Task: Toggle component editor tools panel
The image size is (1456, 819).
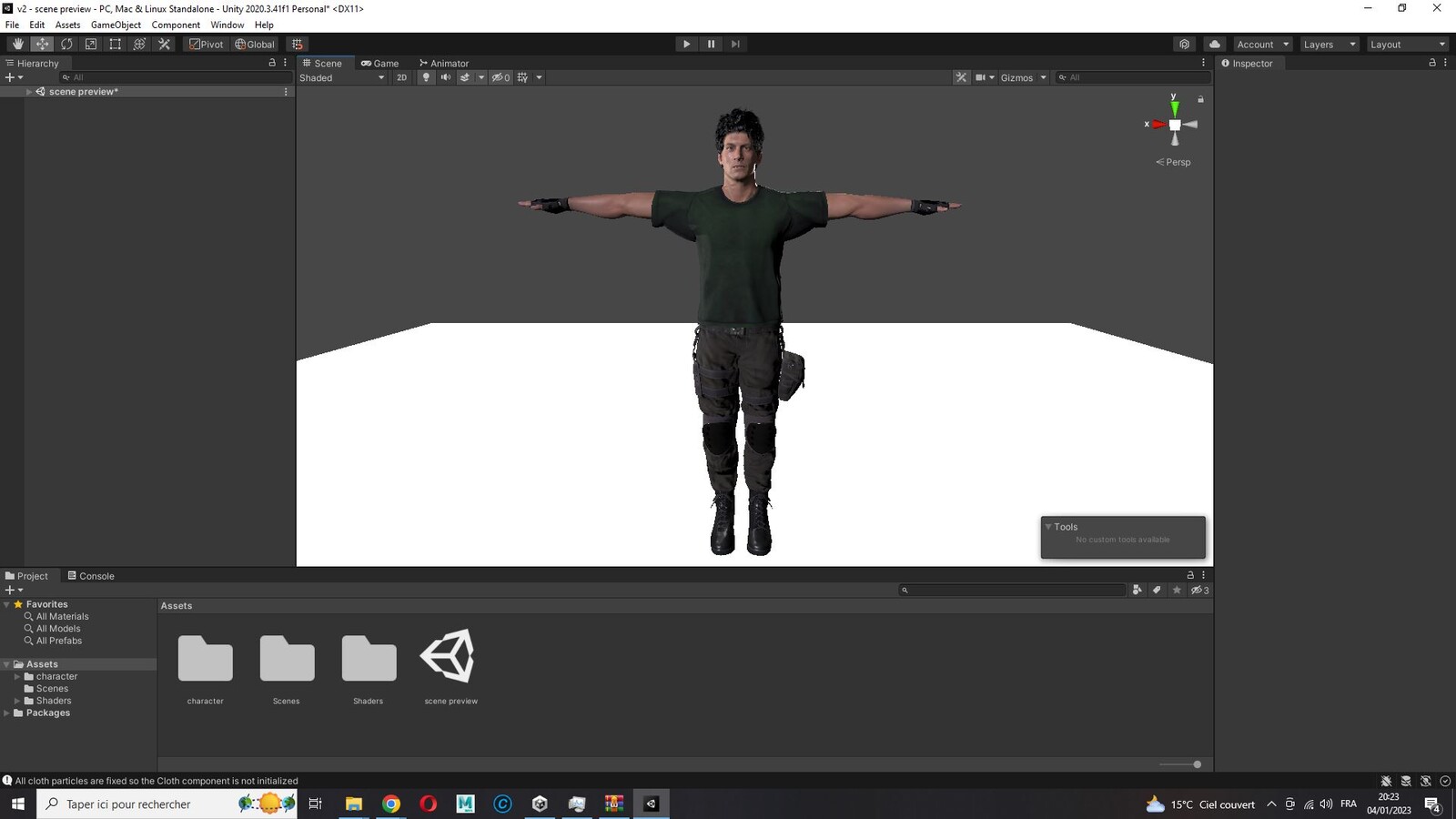Action: pos(961,77)
